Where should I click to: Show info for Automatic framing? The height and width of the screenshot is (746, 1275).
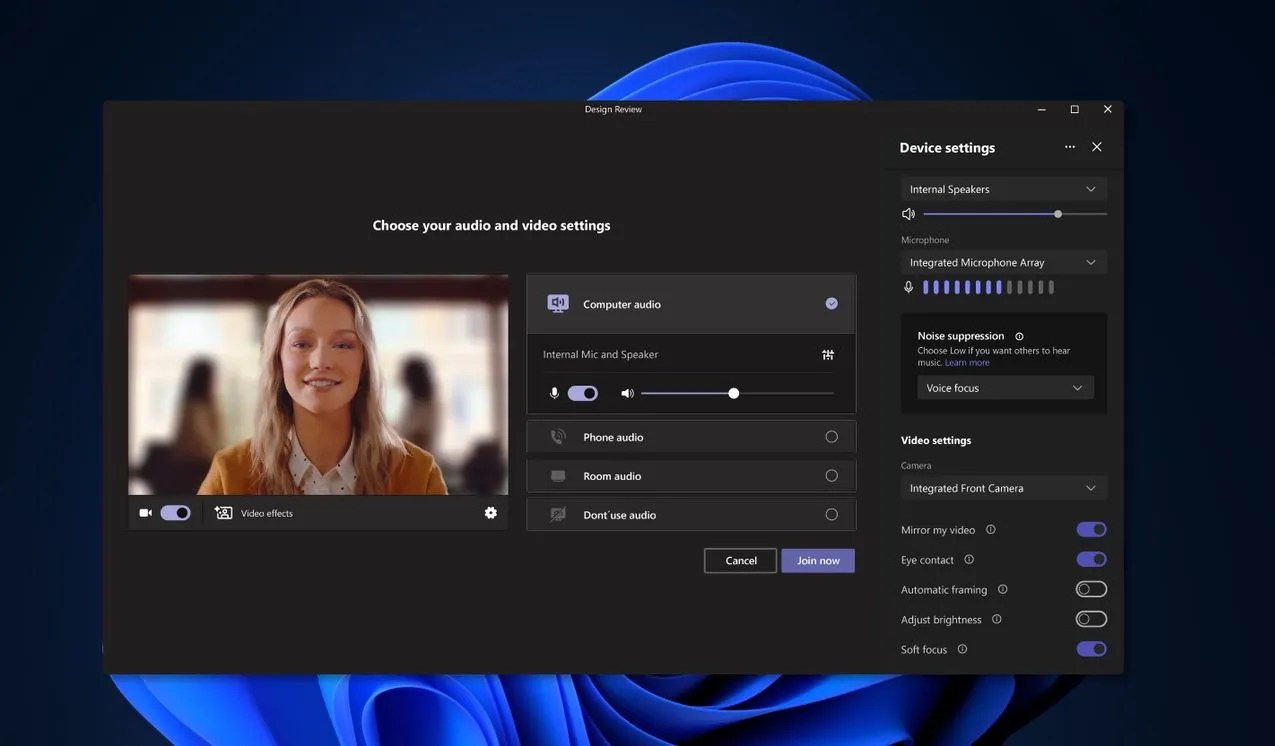coord(1003,590)
